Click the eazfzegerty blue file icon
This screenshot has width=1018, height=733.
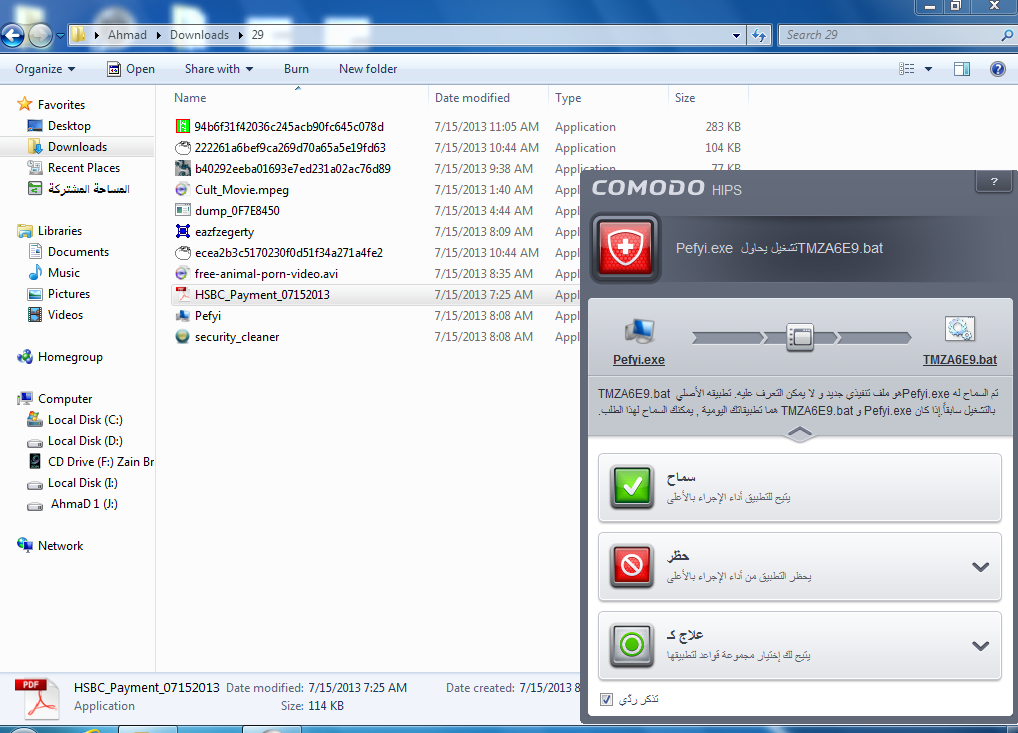tap(183, 232)
